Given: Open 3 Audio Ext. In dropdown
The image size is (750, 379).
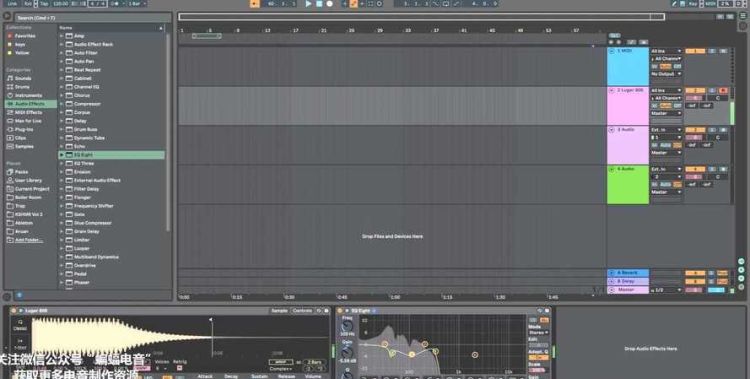Looking at the screenshot, I should (x=666, y=130).
